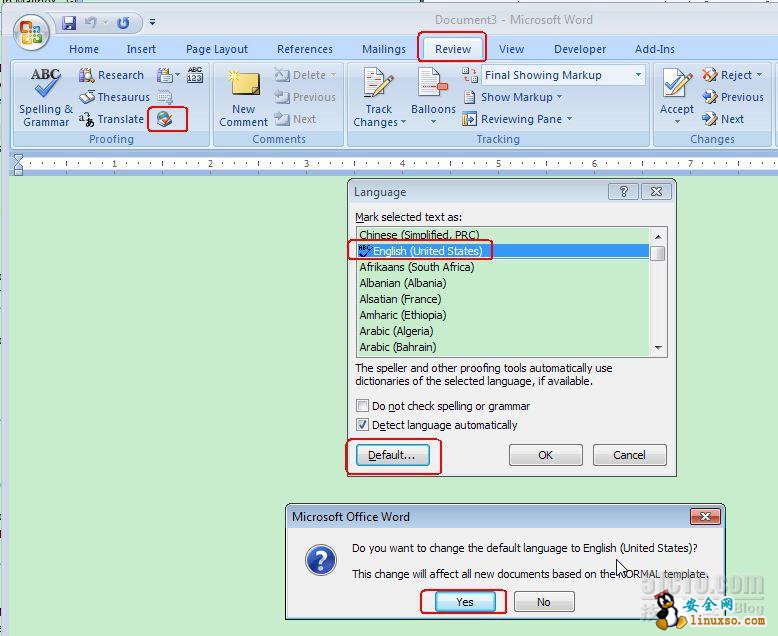Click the Save icon in quick access toolbar
Viewport: 778px width, 636px height.
click(x=69, y=22)
